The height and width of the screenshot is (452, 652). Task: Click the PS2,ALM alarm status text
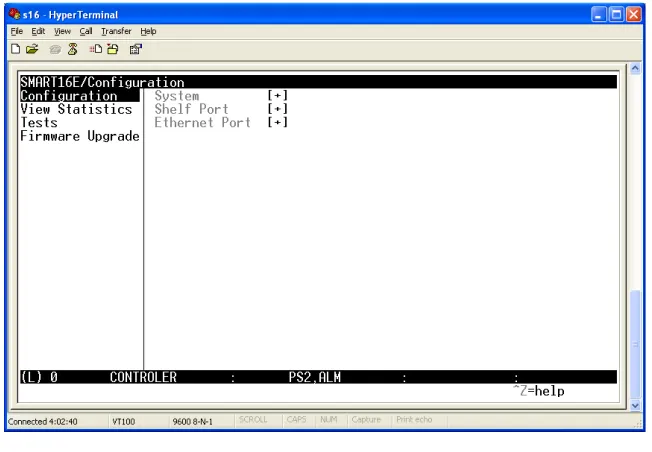click(315, 377)
